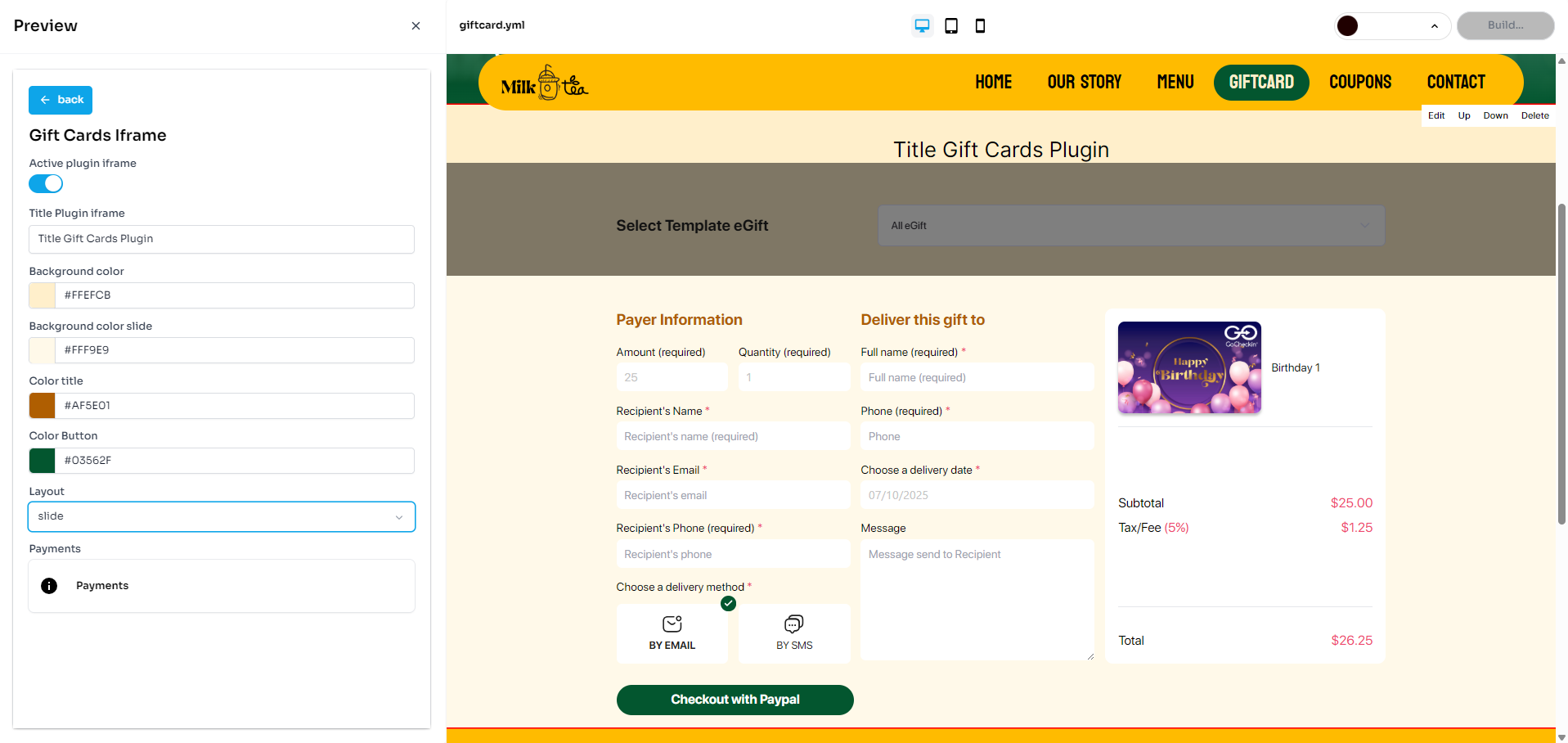This screenshot has height=743, width=1568.
Task: Open the Layout dropdown set to slide
Action: coord(222,517)
